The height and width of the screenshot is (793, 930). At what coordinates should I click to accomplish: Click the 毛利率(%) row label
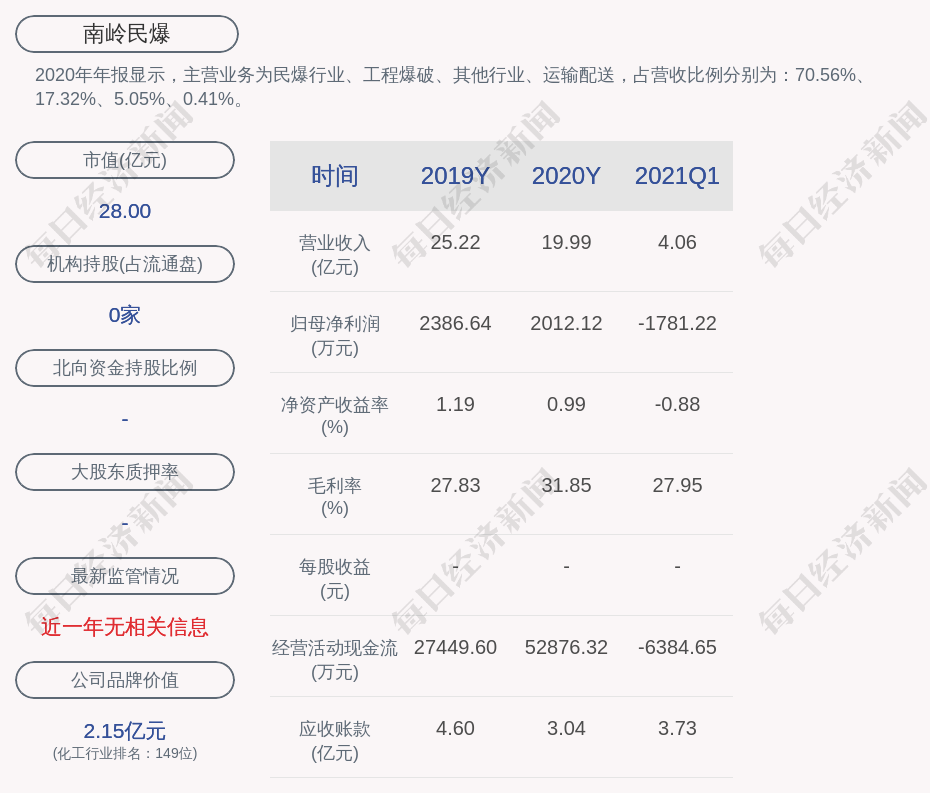335,497
